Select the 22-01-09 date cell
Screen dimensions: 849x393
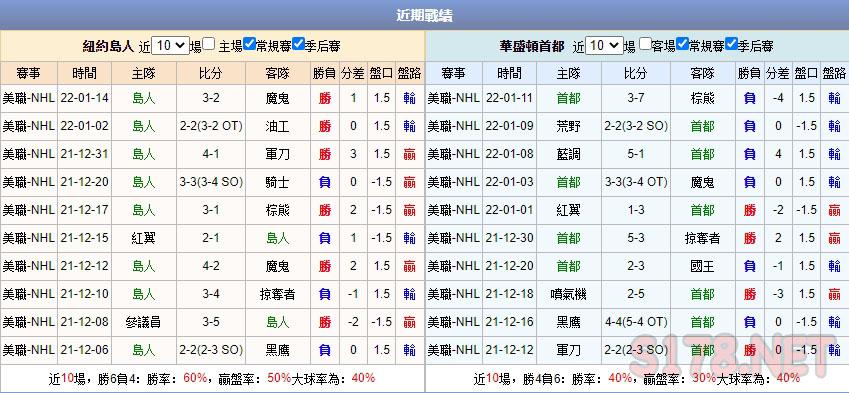[x=510, y=126]
